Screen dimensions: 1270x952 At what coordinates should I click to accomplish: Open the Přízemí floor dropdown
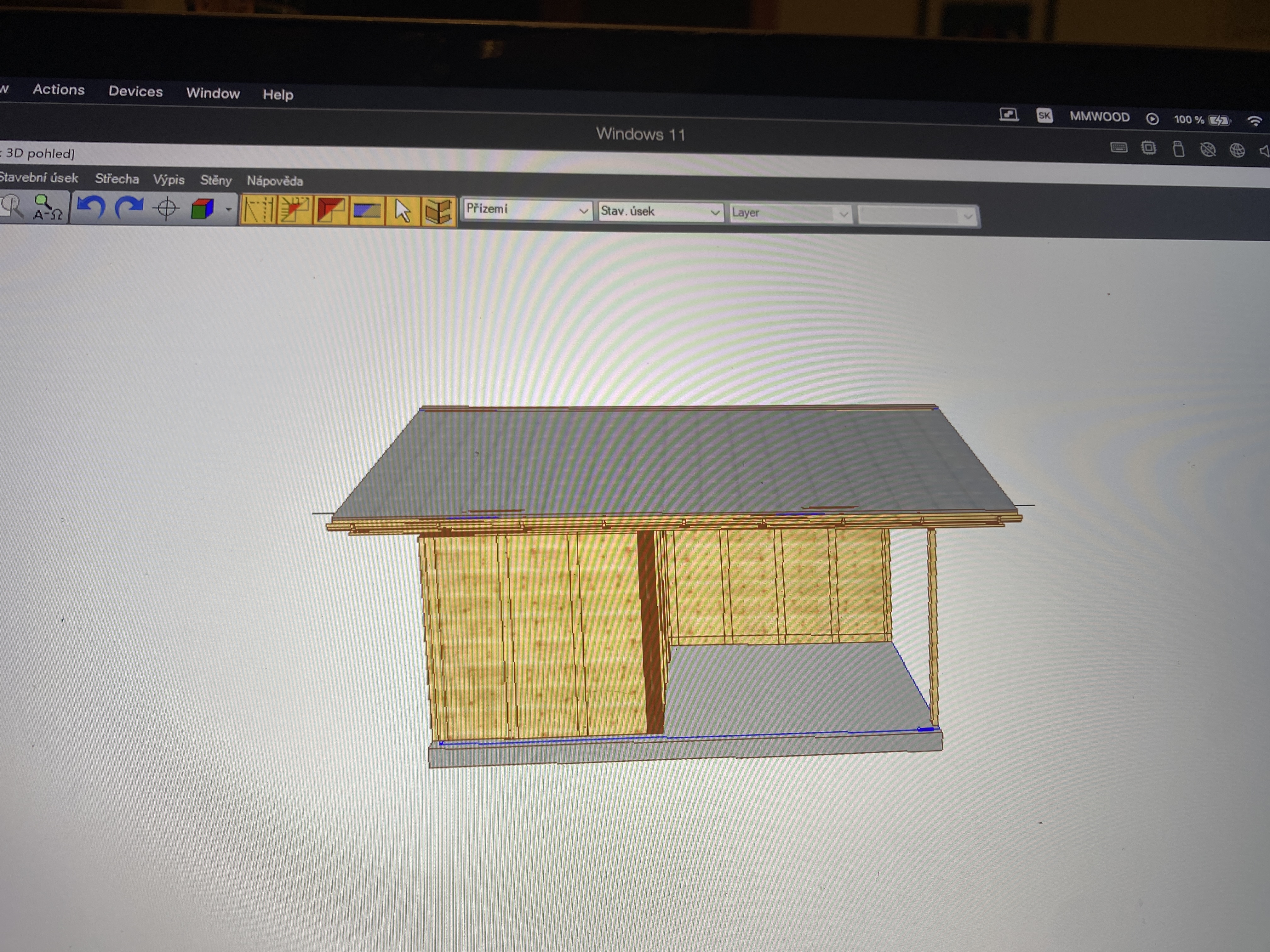[x=528, y=209]
